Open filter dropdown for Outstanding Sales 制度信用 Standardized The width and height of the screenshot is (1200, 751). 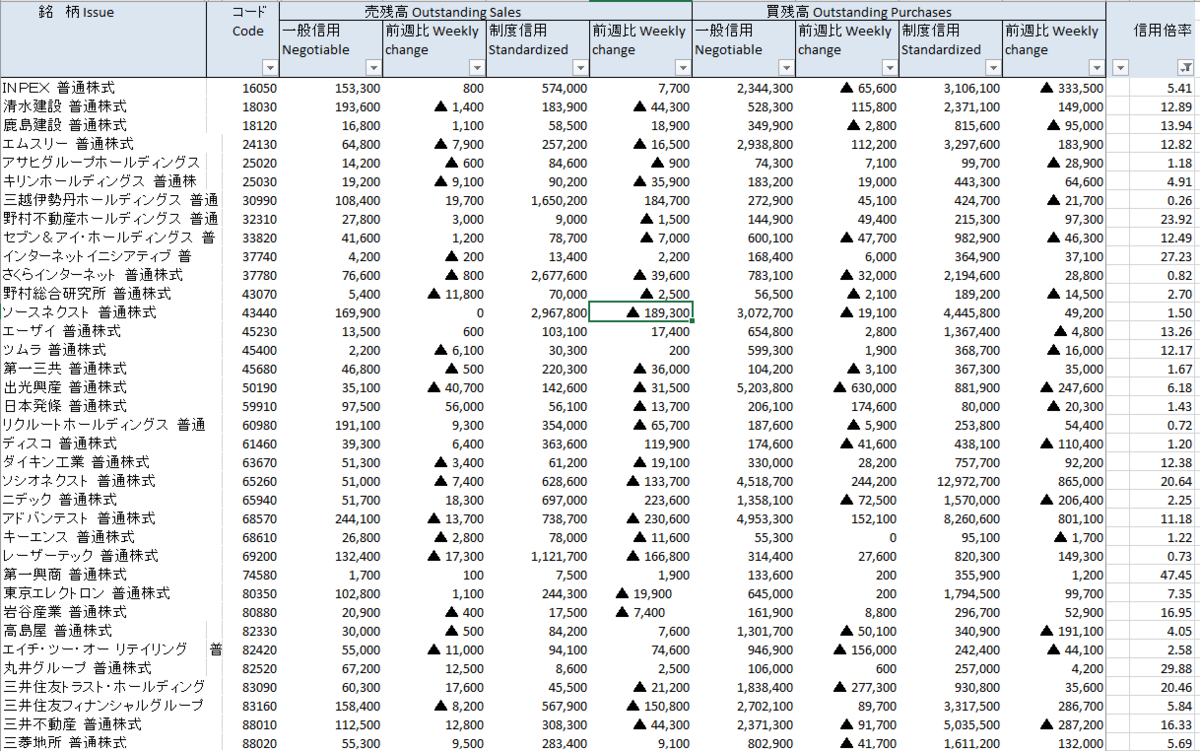tap(580, 67)
